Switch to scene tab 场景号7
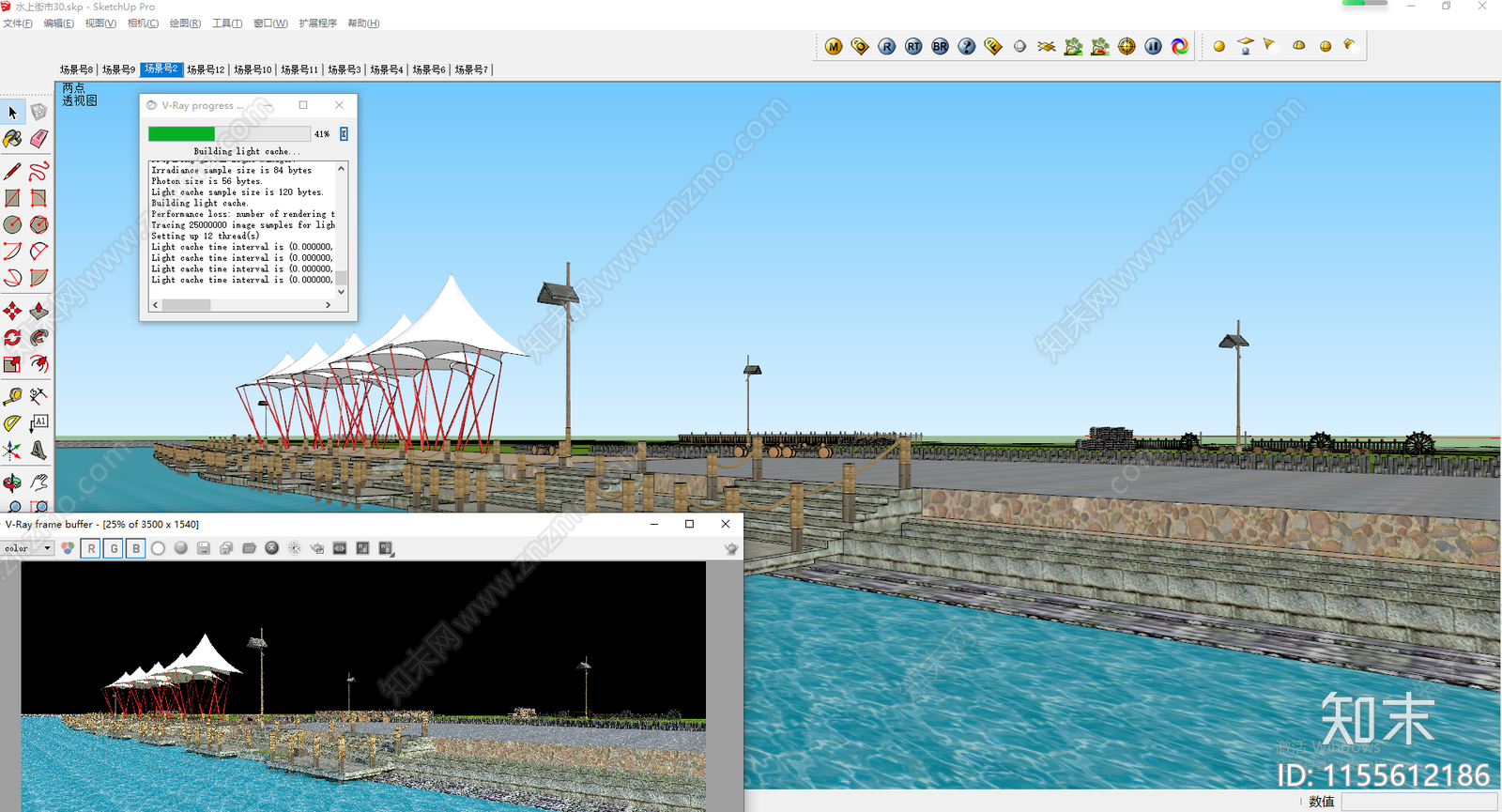1502x812 pixels. (x=471, y=69)
